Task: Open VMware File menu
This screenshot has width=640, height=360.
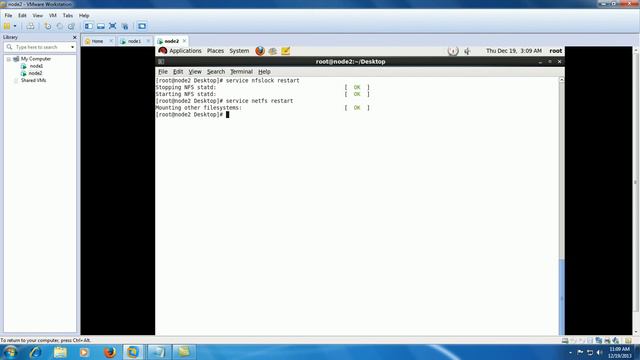Action: [8, 16]
